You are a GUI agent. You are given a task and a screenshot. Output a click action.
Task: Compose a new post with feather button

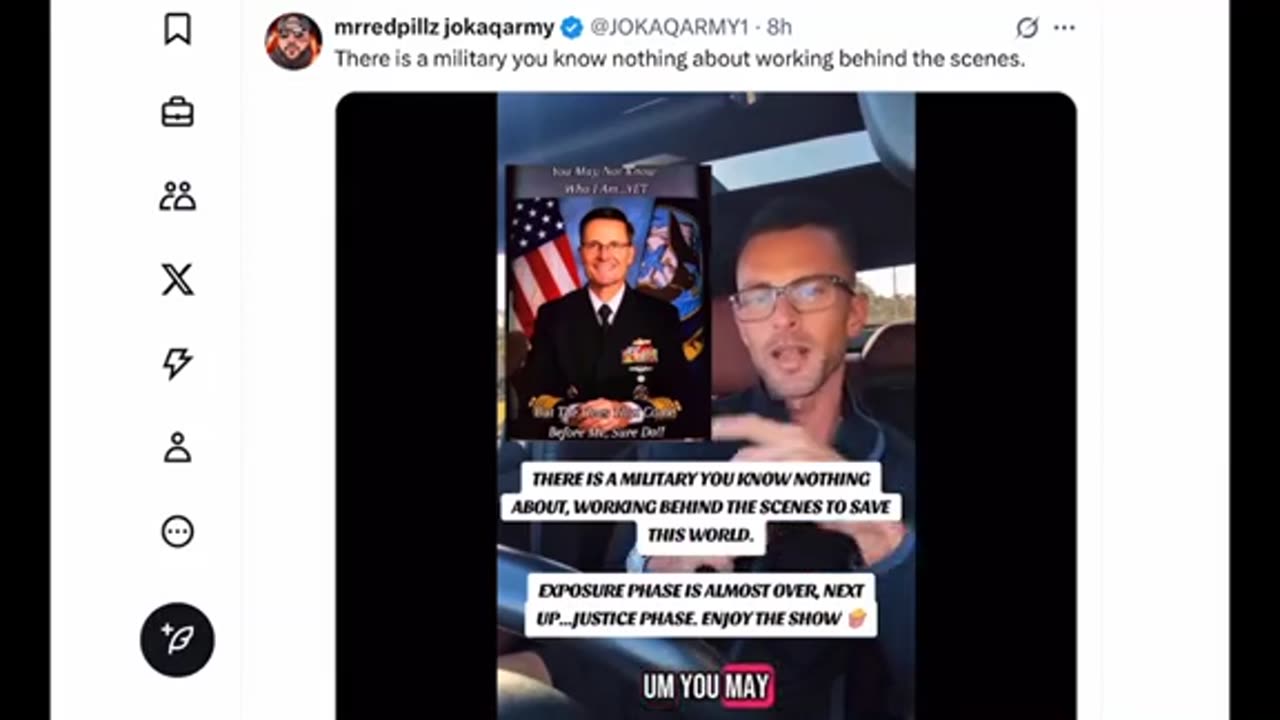pos(177,640)
